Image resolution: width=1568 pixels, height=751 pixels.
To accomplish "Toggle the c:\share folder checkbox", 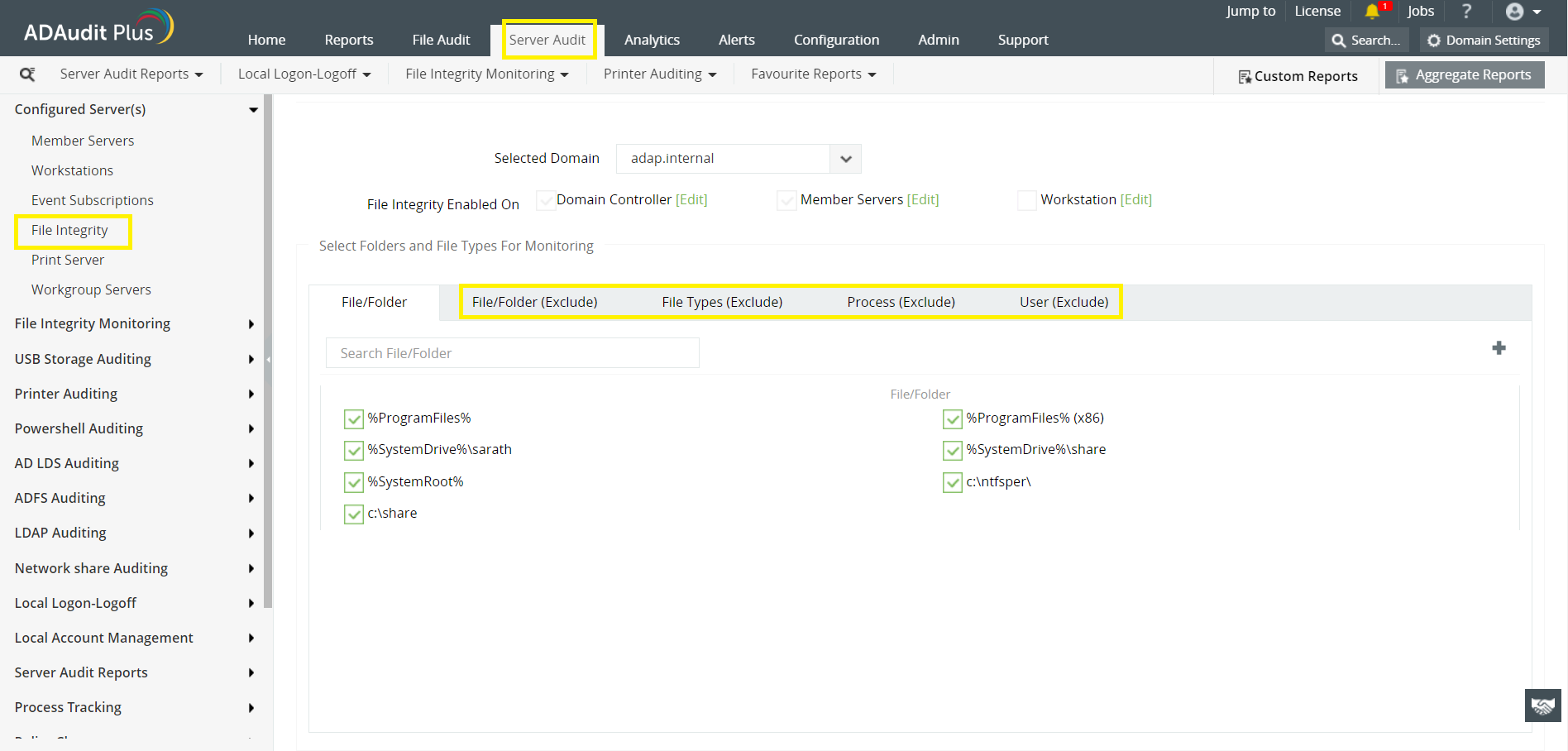I will 354,514.
